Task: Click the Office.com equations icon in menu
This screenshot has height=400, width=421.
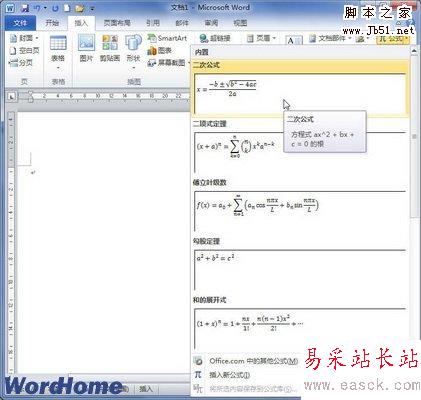Action: (x=198, y=361)
